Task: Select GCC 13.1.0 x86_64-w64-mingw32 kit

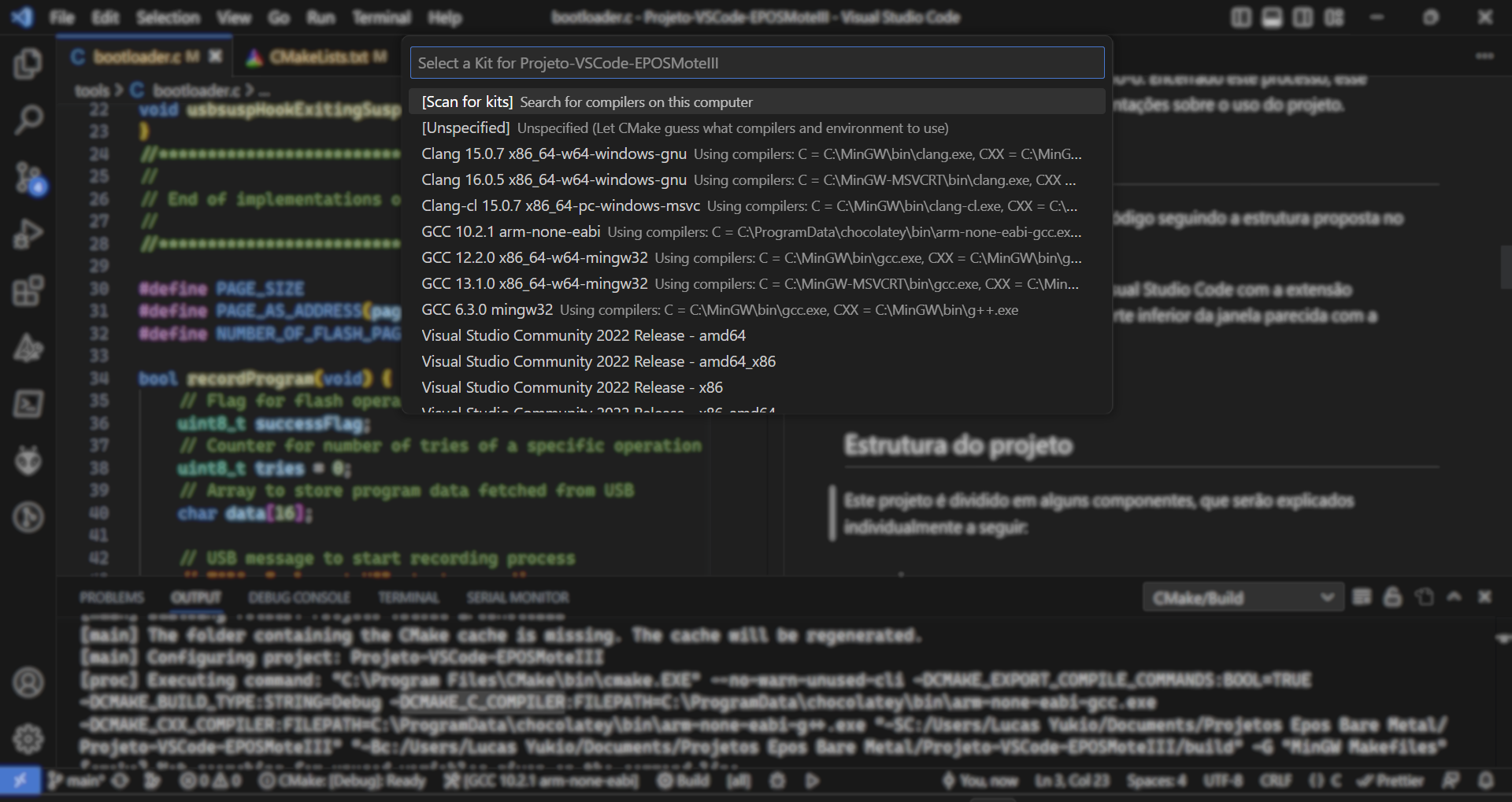Action: pyautogui.click(x=757, y=283)
